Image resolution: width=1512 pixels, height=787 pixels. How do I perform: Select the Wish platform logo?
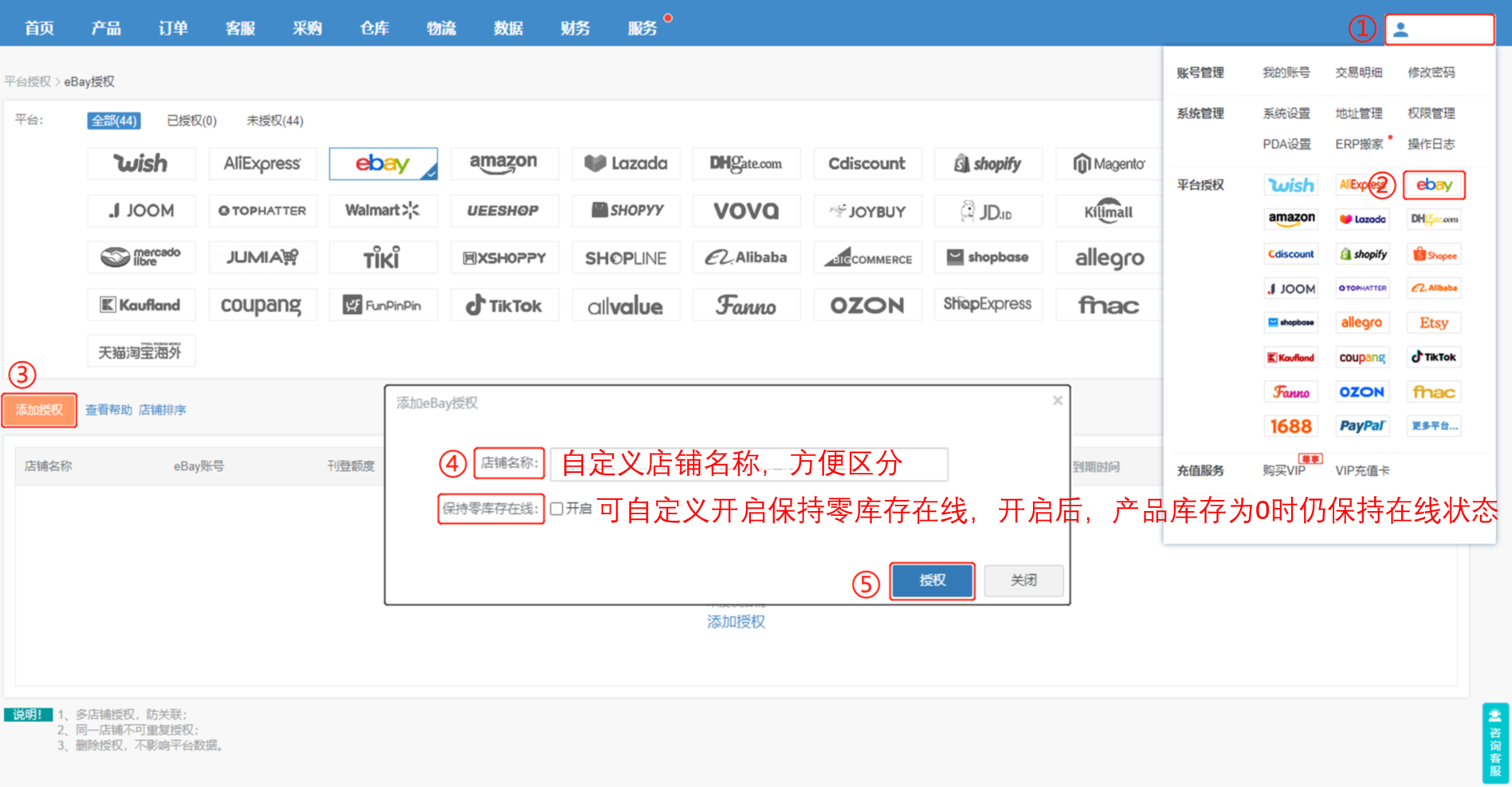[x=141, y=163]
